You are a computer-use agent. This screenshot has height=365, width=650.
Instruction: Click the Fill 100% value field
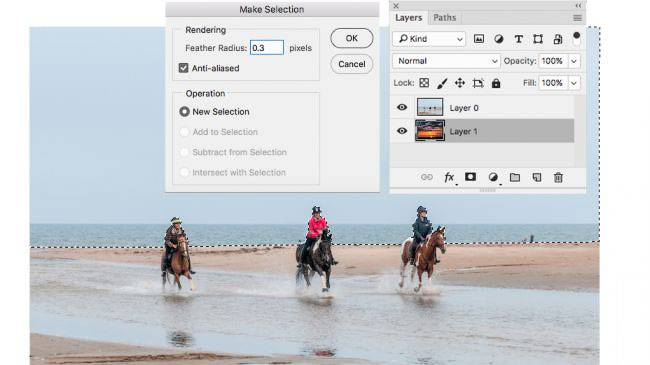click(553, 83)
